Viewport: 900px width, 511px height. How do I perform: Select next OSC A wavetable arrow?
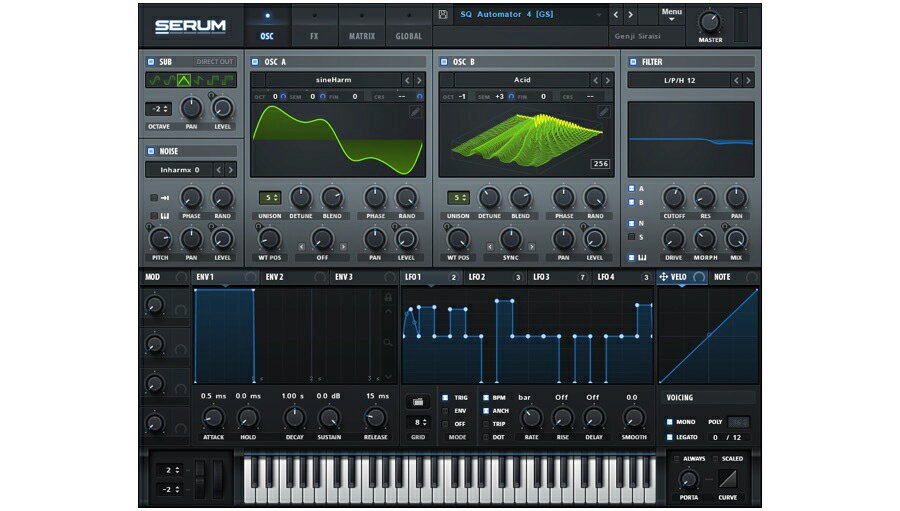point(419,80)
